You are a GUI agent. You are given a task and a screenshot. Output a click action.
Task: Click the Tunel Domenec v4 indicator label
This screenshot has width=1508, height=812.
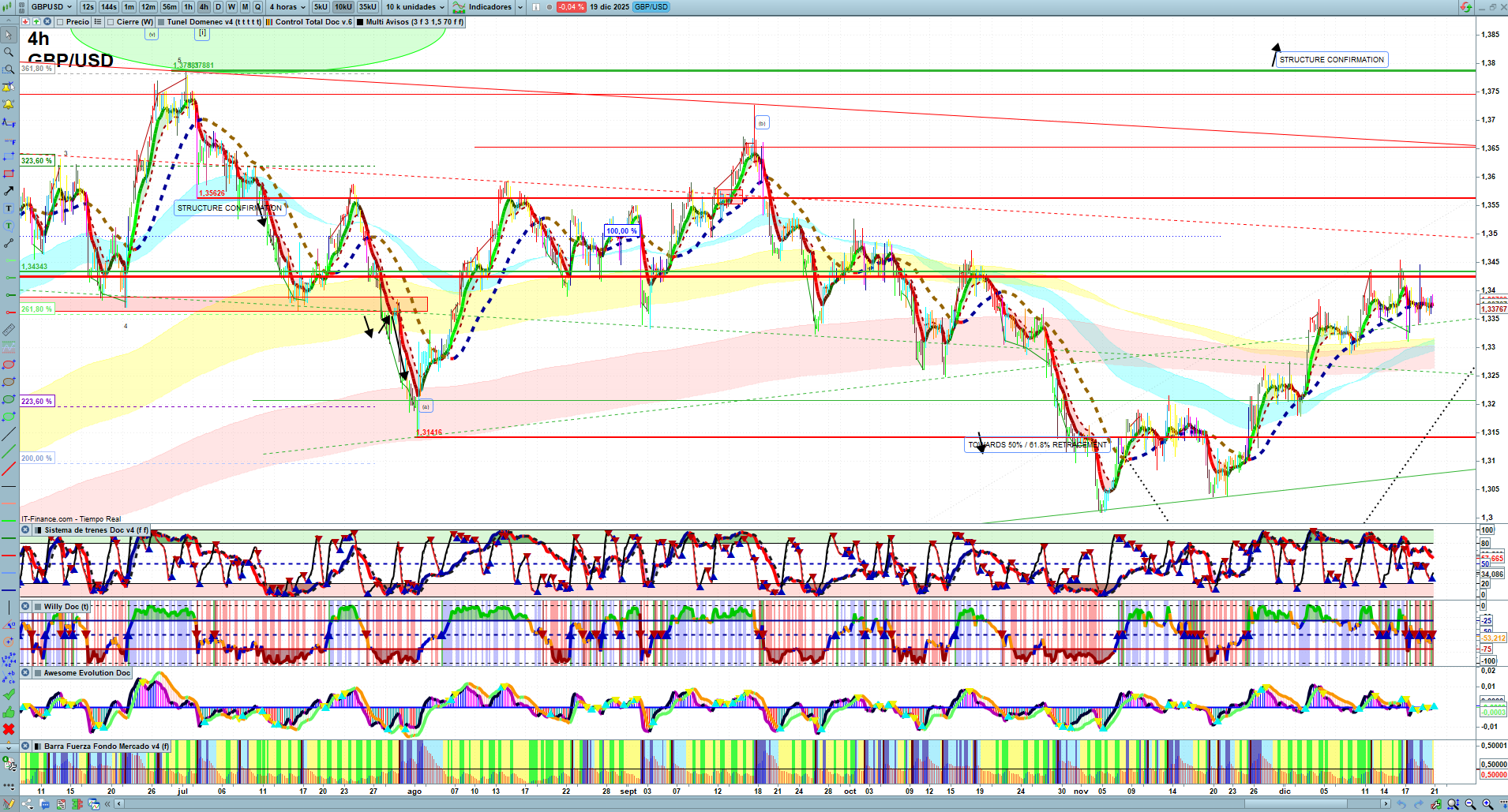pyautogui.click(x=213, y=22)
